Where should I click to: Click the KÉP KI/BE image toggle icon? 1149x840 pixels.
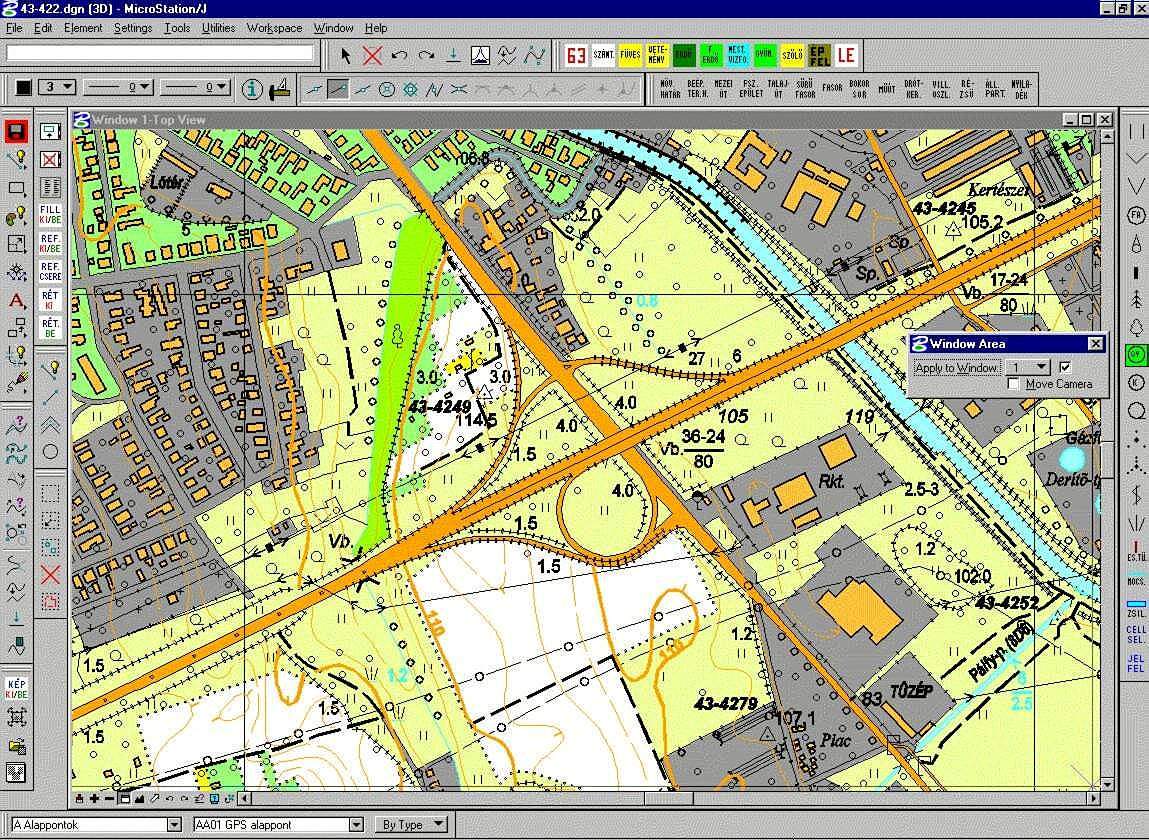point(16,688)
